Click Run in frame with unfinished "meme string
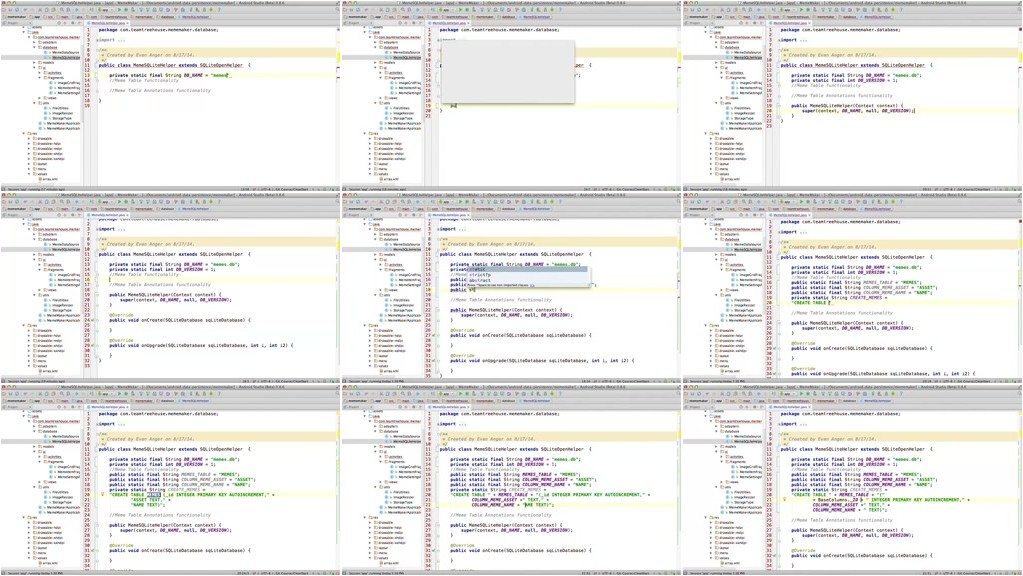This screenshot has width=1023, height=576. point(119,10)
